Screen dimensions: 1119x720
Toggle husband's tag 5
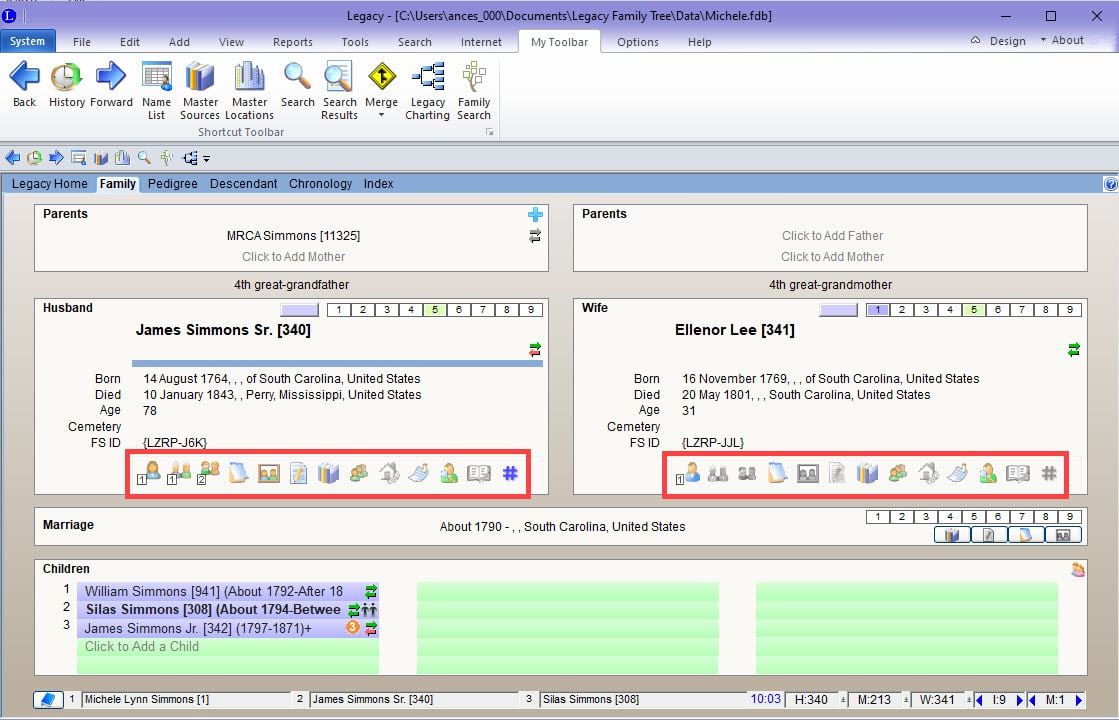435,310
